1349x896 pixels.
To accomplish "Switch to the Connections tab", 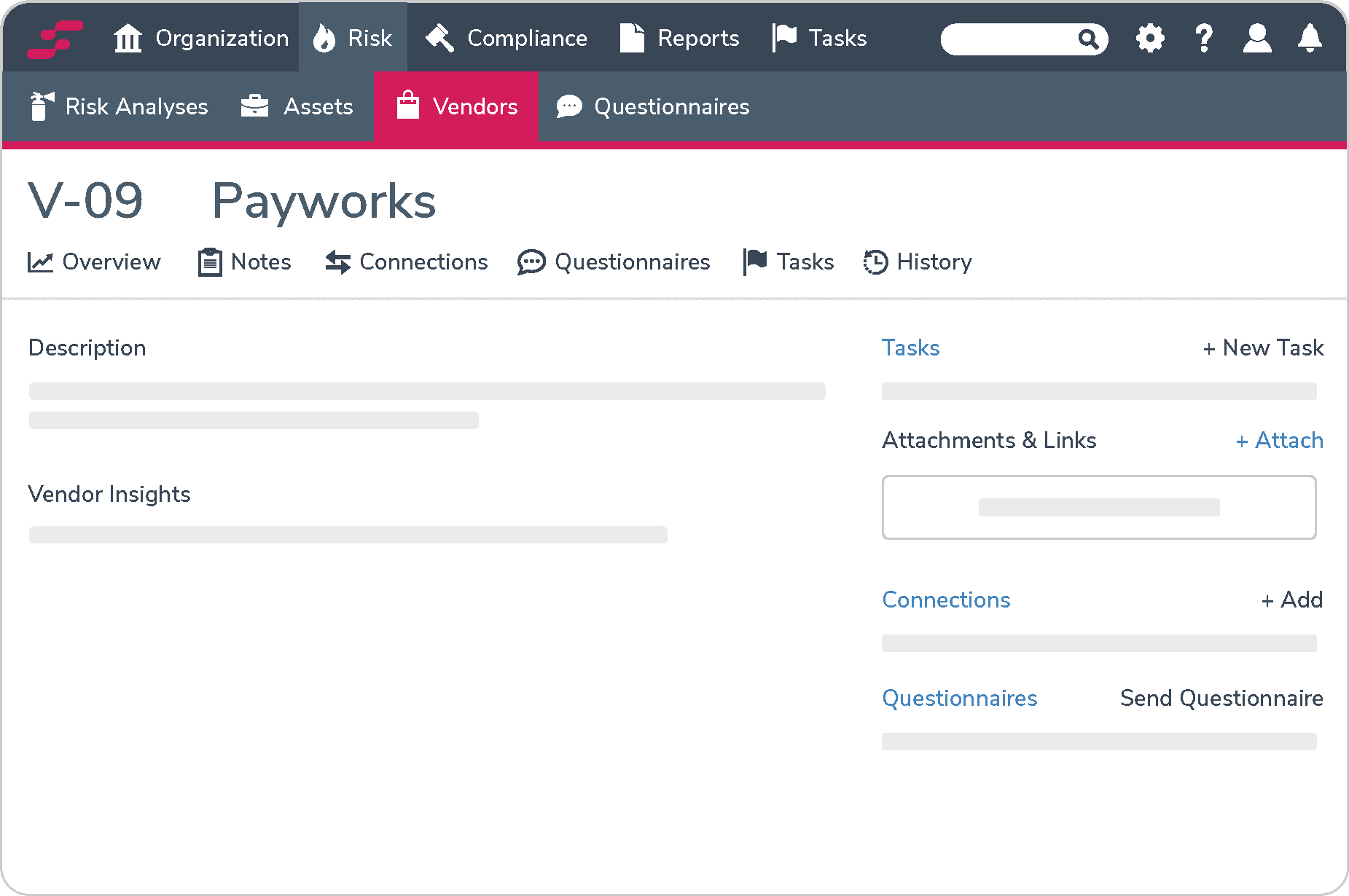I will (407, 262).
